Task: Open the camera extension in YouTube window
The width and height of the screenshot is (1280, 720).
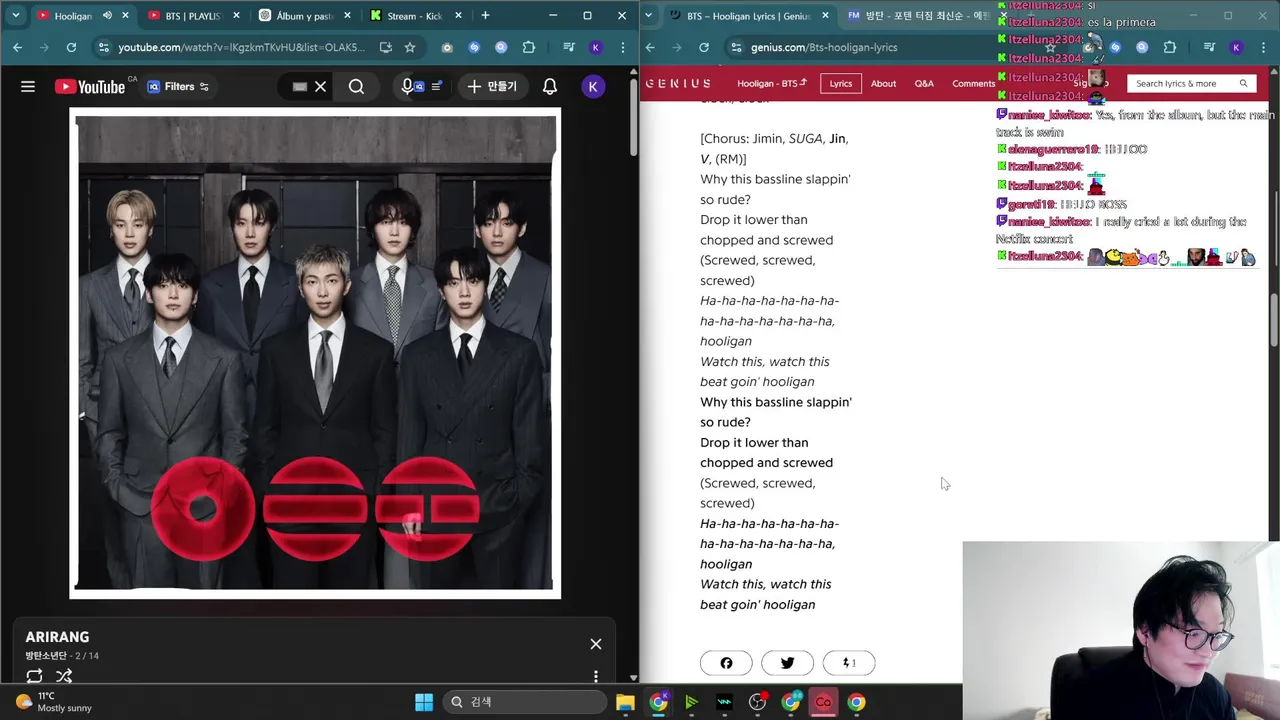Action: (447, 47)
